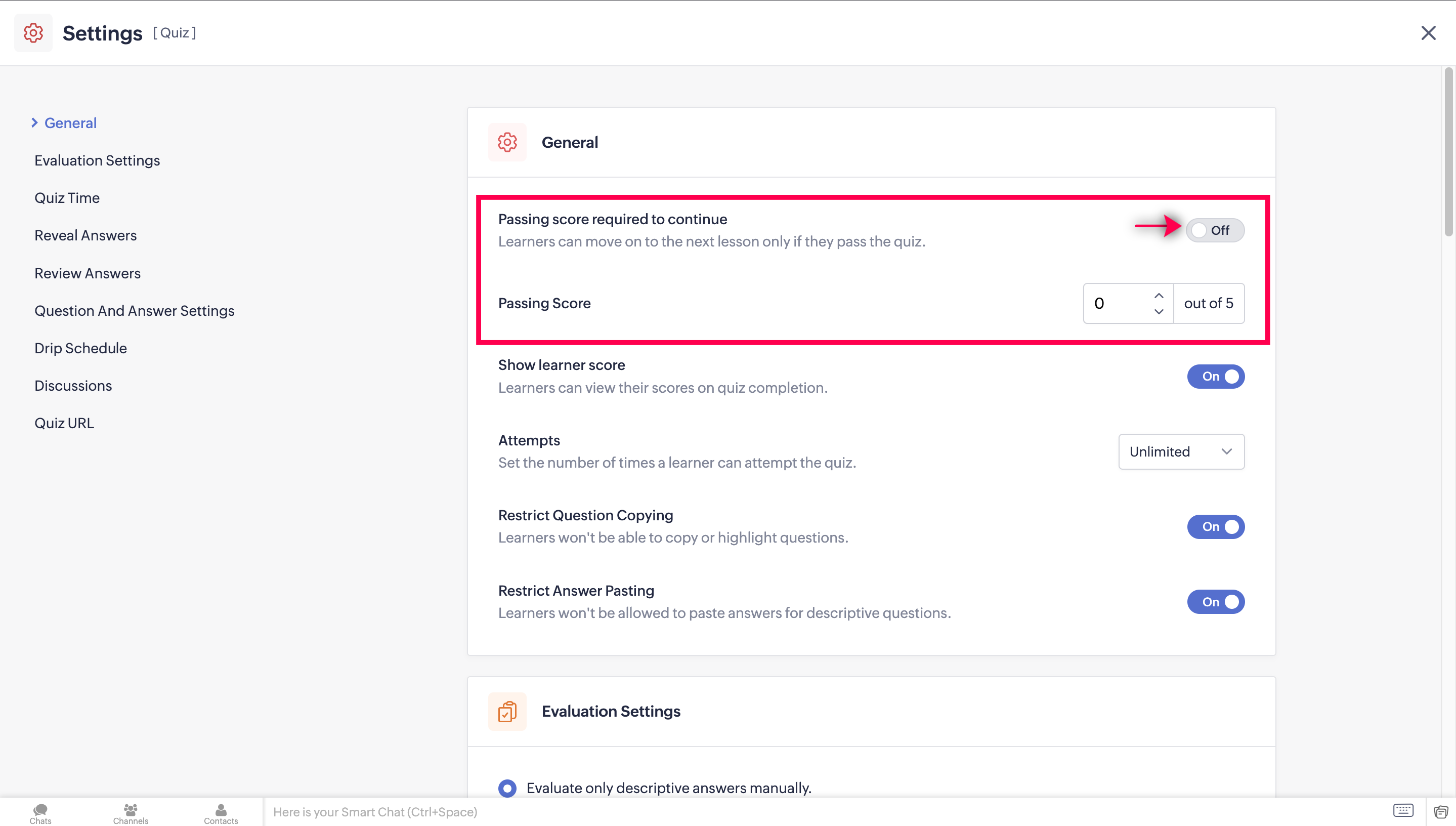Click the Settings gear icon in header
Viewport: 1456px width, 826px height.
33,33
